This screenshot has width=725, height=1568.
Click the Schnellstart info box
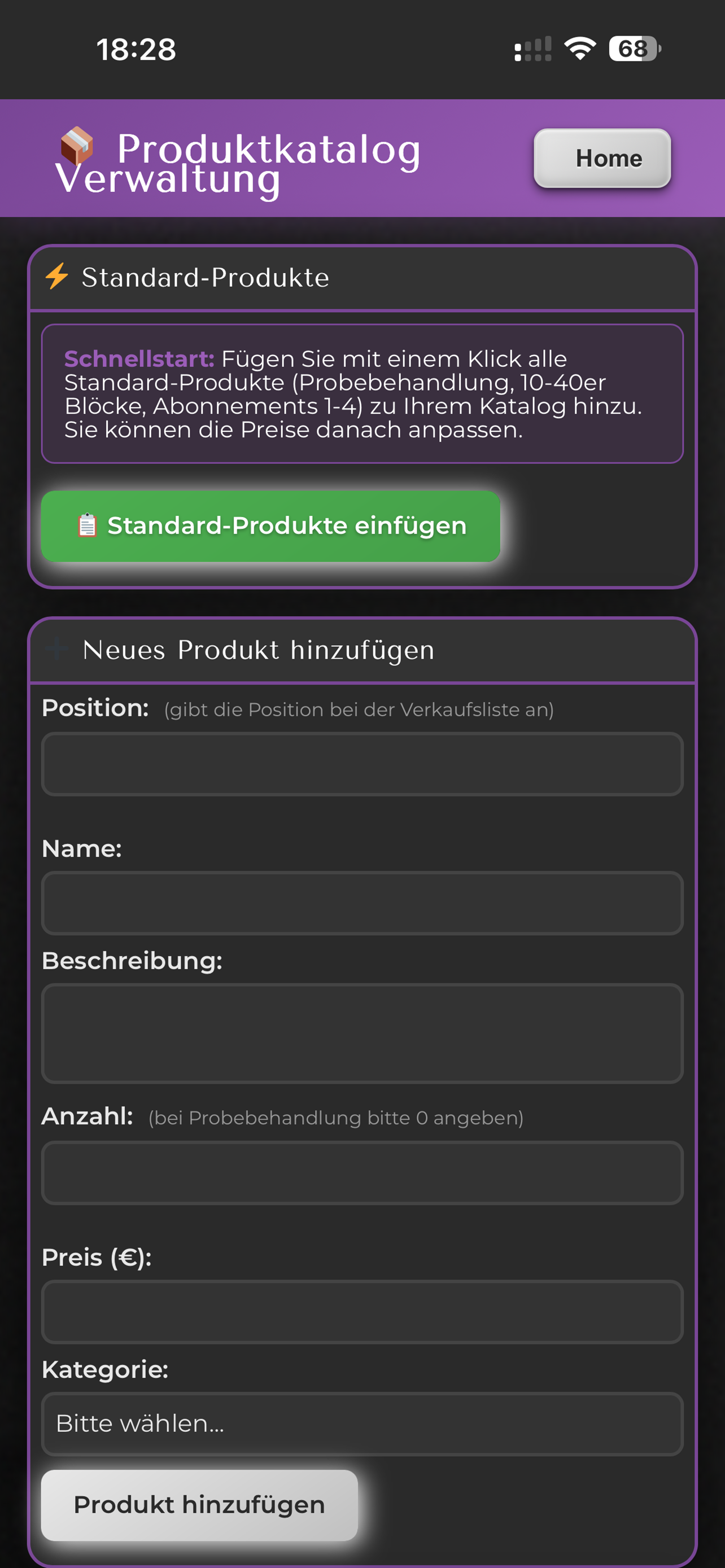point(362,393)
